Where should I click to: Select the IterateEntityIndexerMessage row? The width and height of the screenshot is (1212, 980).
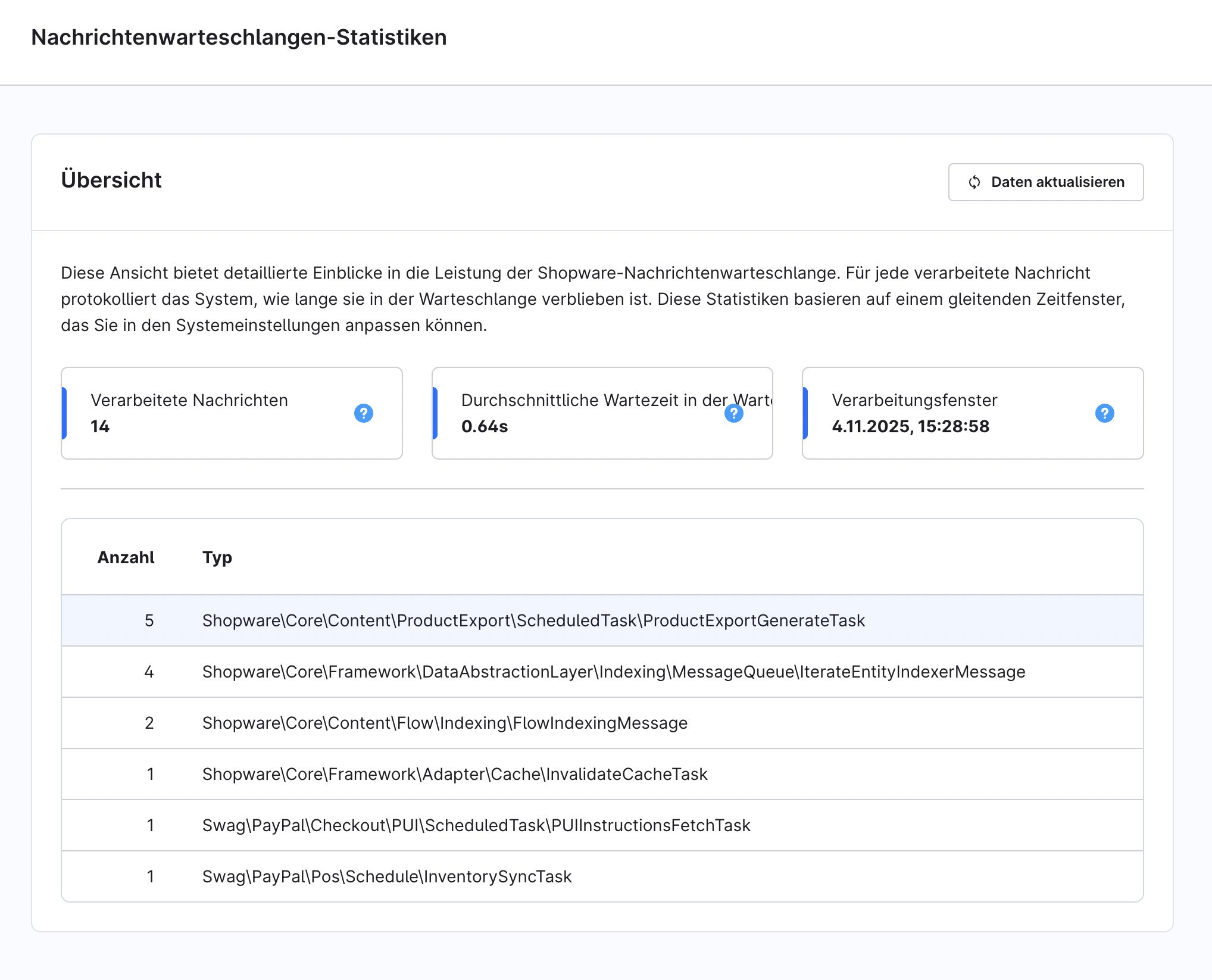tap(613, 672)
